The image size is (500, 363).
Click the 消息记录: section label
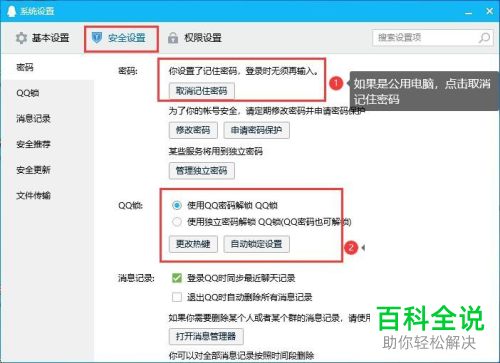click(x=136, y=278)
